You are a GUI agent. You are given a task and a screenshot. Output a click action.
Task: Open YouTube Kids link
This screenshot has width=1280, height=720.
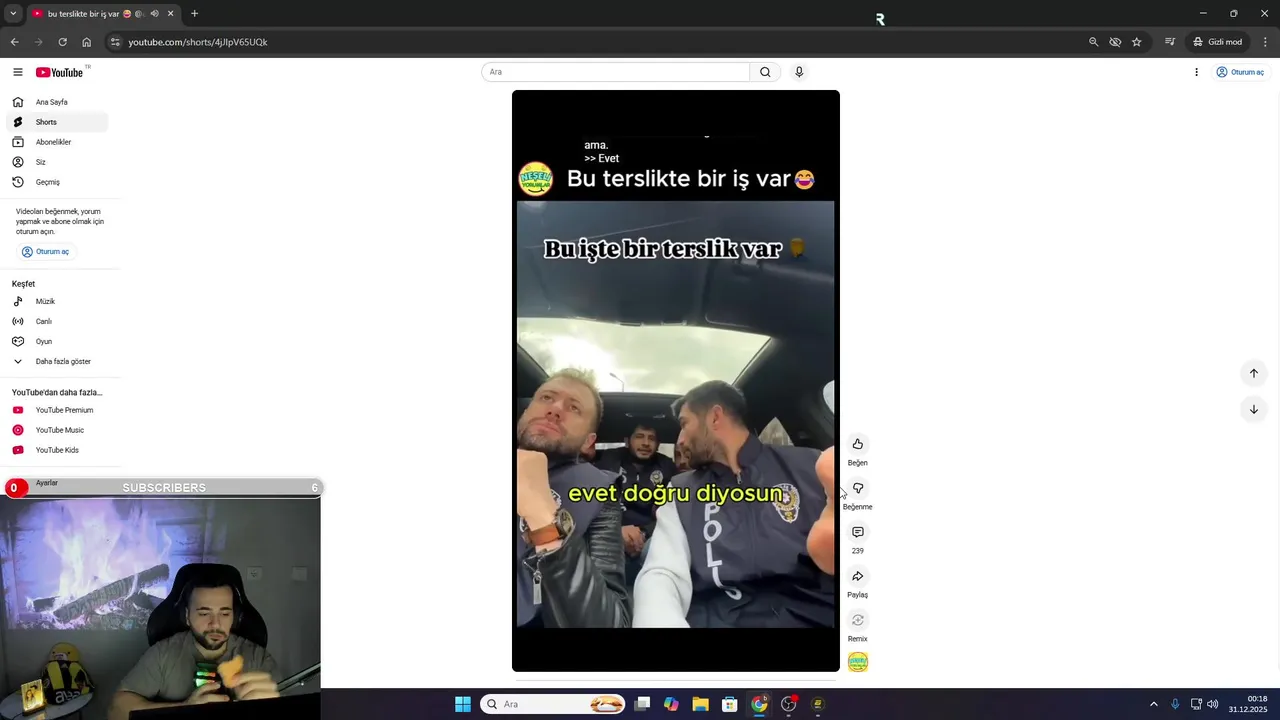coord(57,450)
